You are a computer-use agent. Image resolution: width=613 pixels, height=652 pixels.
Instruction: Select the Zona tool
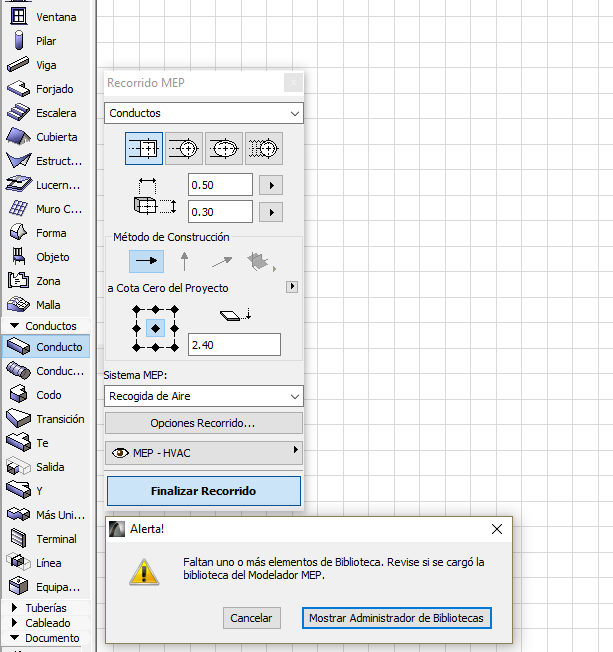tap(46, 281)
